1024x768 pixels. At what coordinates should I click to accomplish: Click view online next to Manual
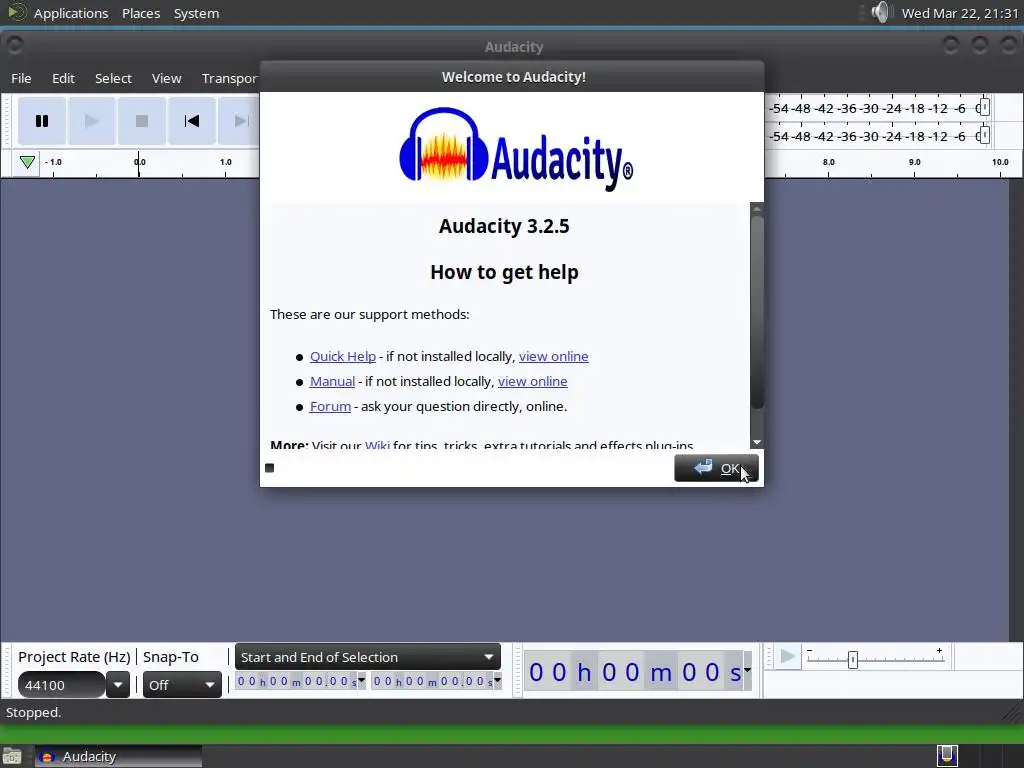pos(533,381)
